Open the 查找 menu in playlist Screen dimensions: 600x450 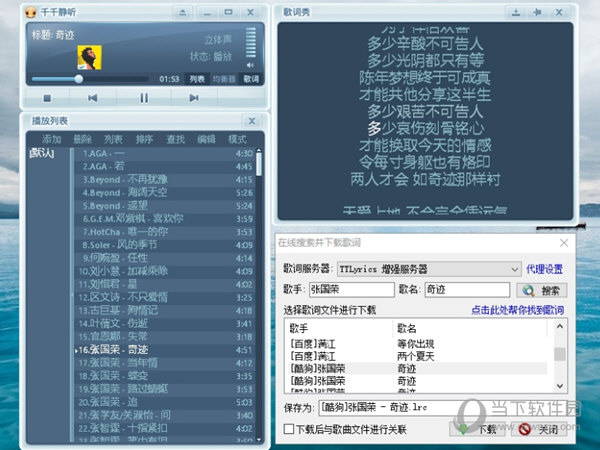click(176, 139)
